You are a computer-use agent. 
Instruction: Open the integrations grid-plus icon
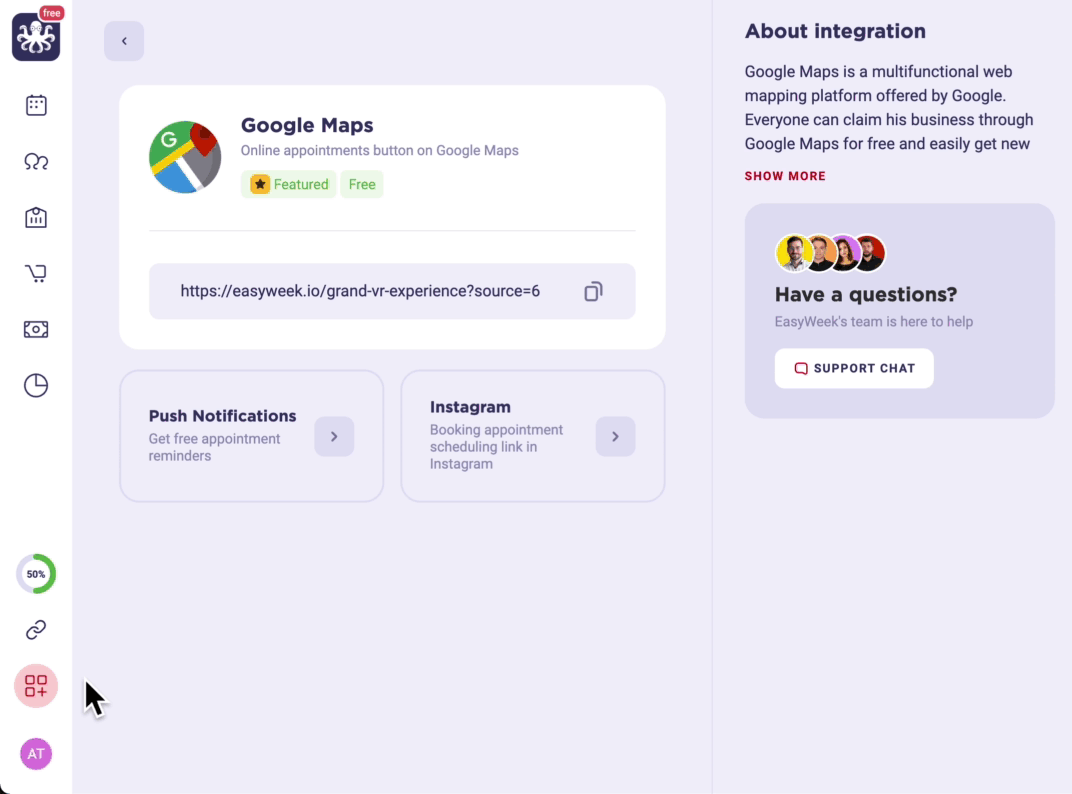pyautogui.click(x=36, y=686)
